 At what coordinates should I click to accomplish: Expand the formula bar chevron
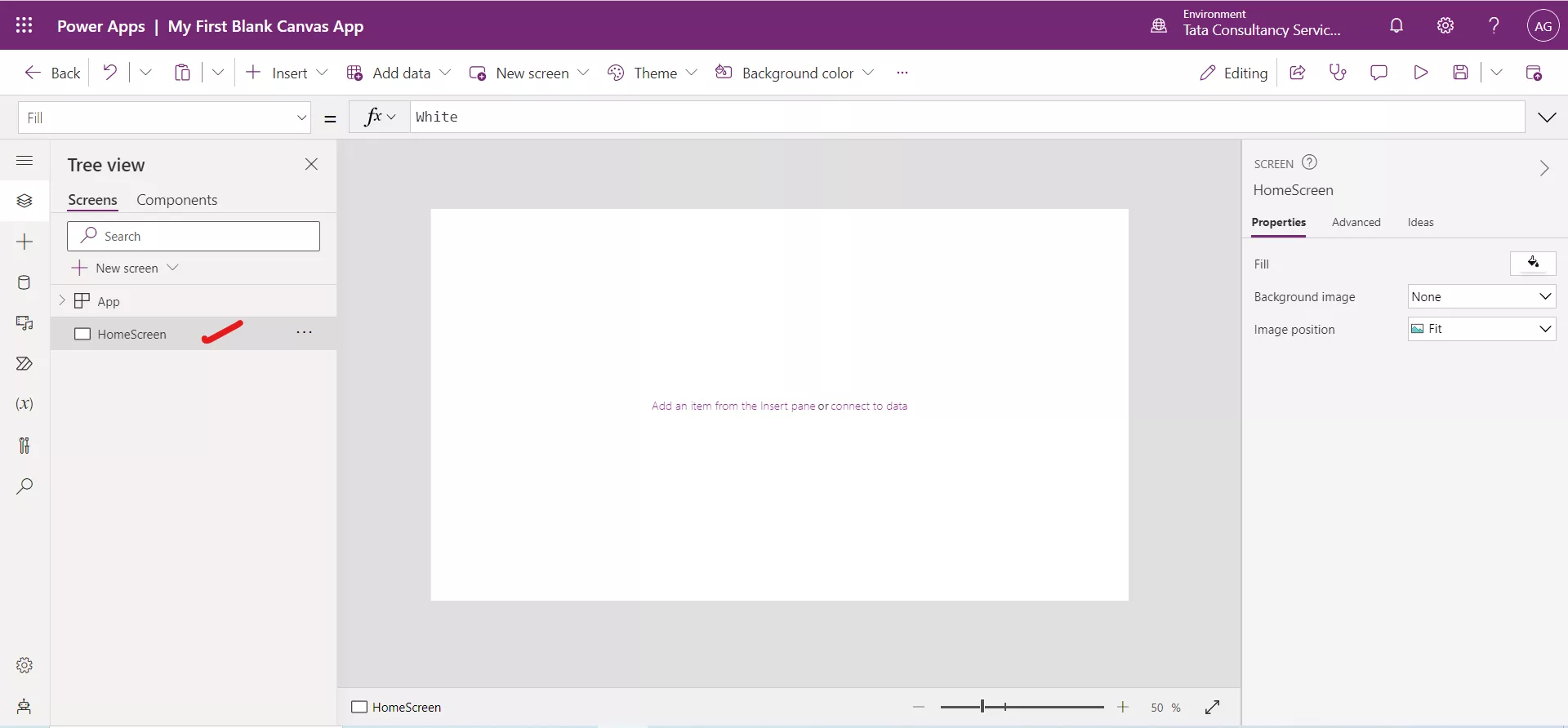1547,118
